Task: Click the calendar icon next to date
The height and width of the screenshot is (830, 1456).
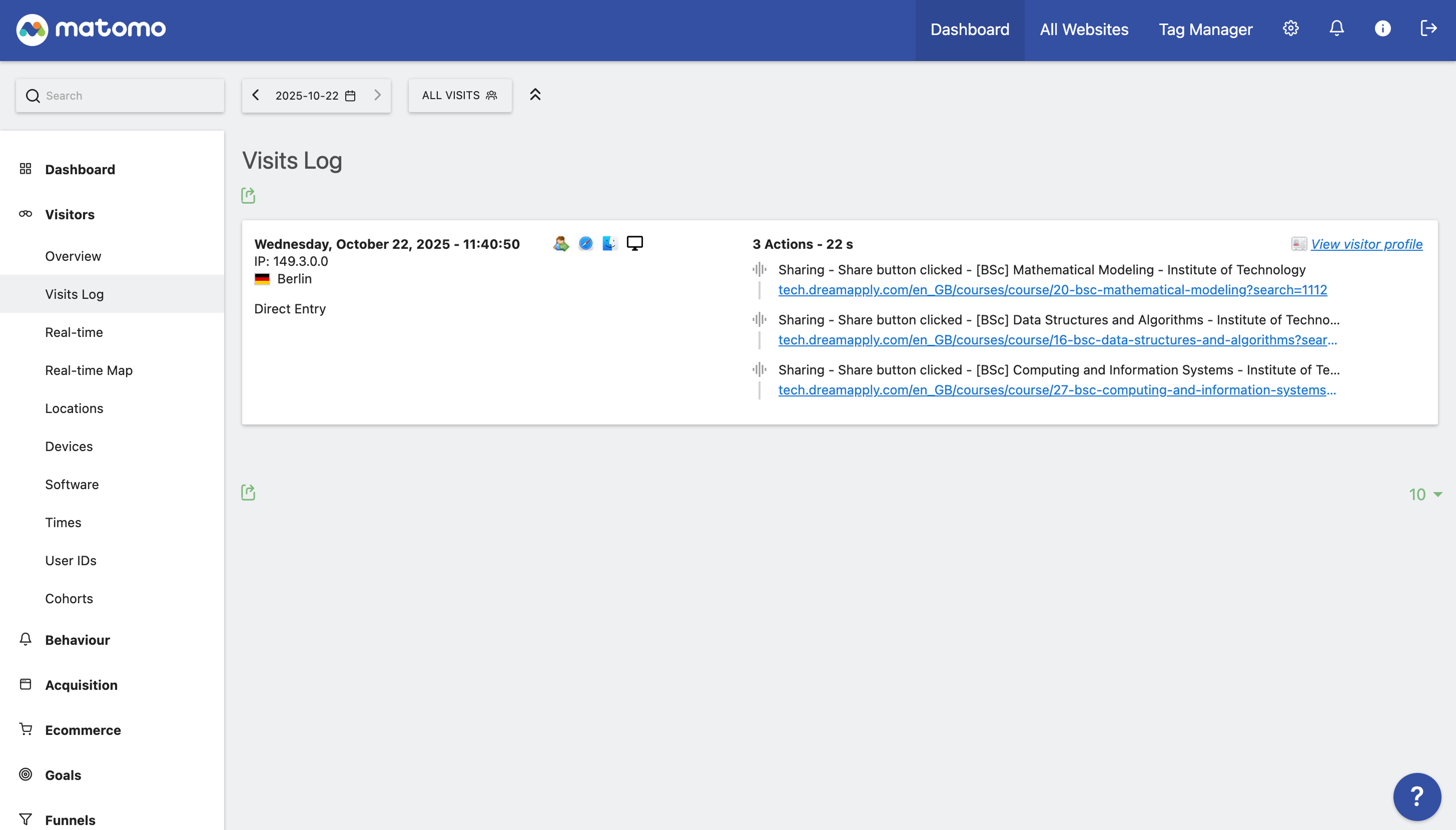Action: tap(350, 96)
